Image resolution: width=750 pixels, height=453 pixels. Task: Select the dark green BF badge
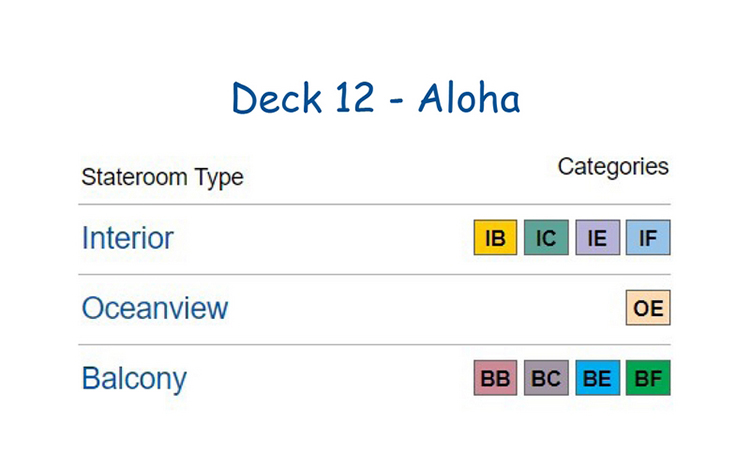(648, 378)
